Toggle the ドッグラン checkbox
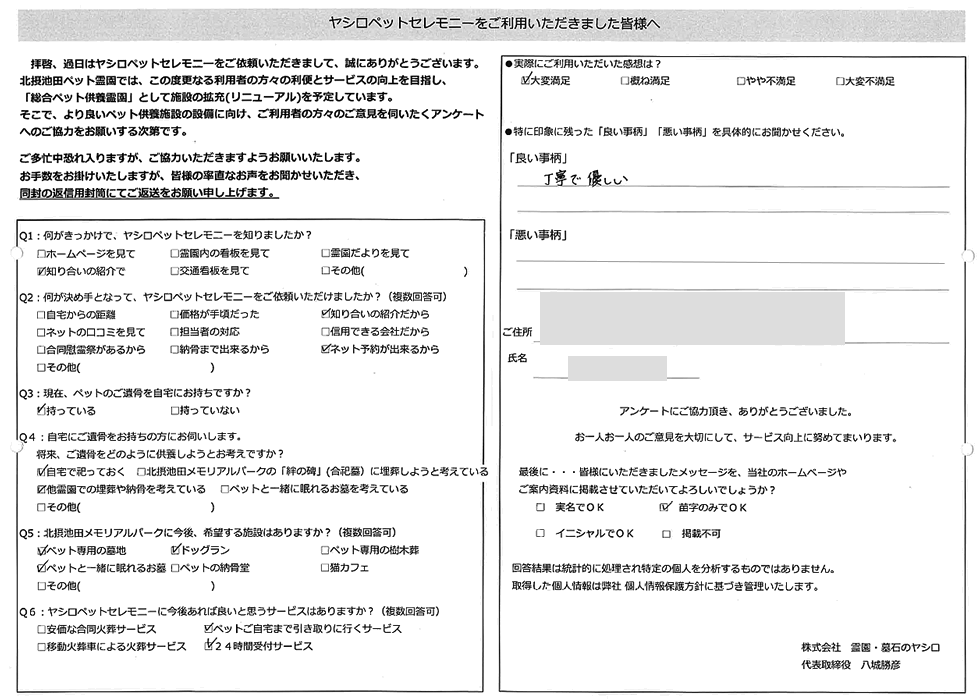This screenshot has width=980, height=700. [x=176, y=551]
